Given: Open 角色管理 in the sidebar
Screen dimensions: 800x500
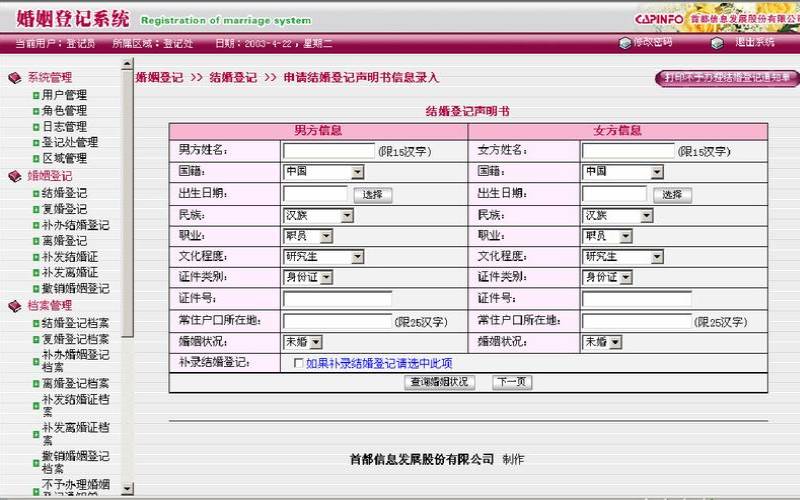Looking at the screenshot, I should point(64,111).
